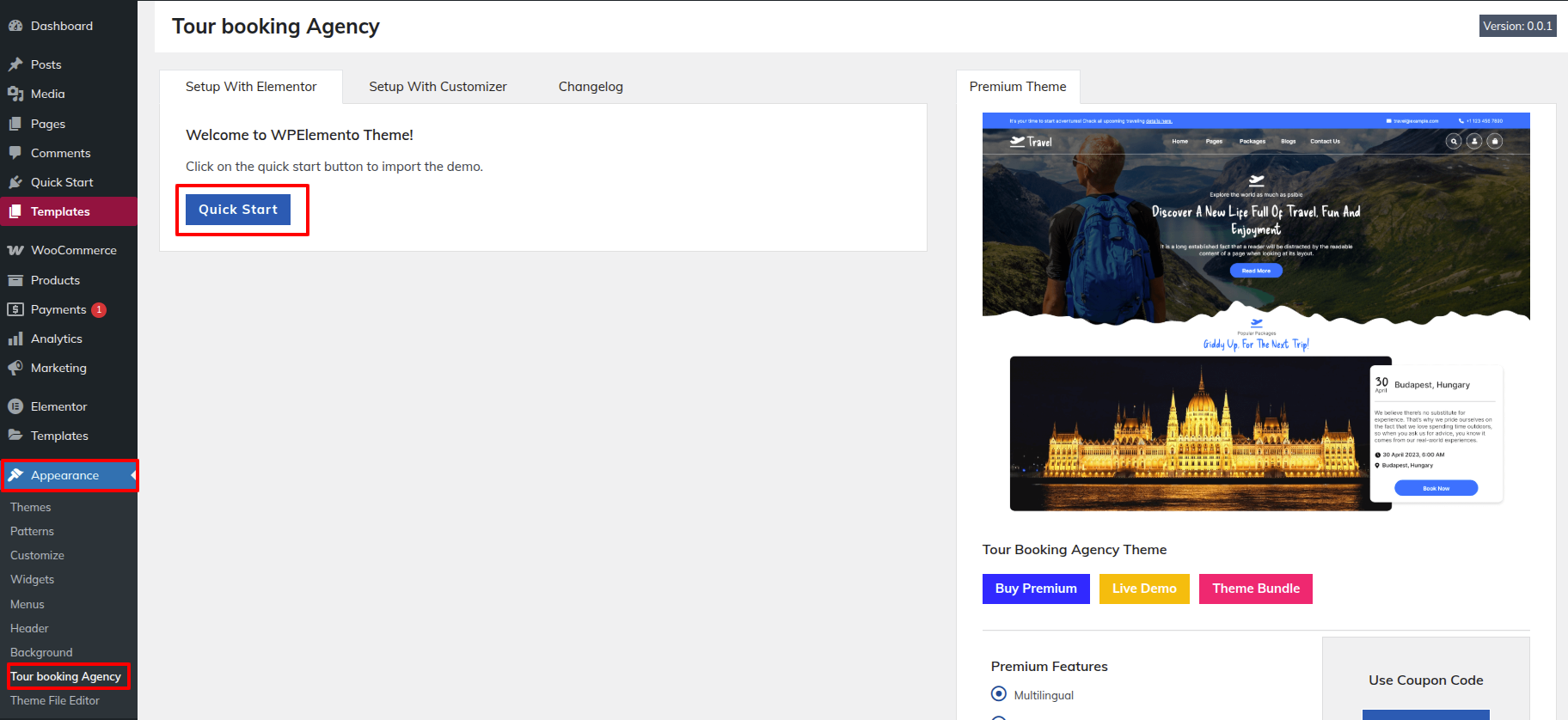This screenshot has width=1568, height=720.
Task: Open the Marketing menu link
Action: coord(58,368)
